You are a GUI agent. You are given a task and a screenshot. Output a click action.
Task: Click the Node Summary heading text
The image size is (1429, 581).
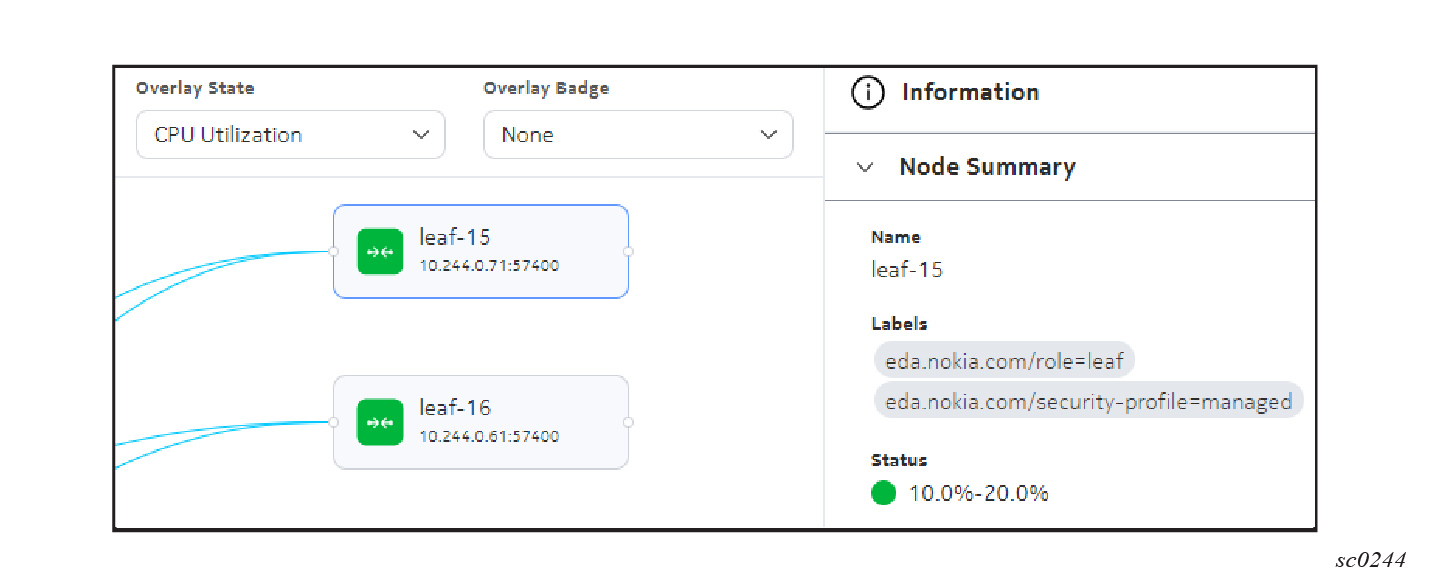click(x=987, y=167)
